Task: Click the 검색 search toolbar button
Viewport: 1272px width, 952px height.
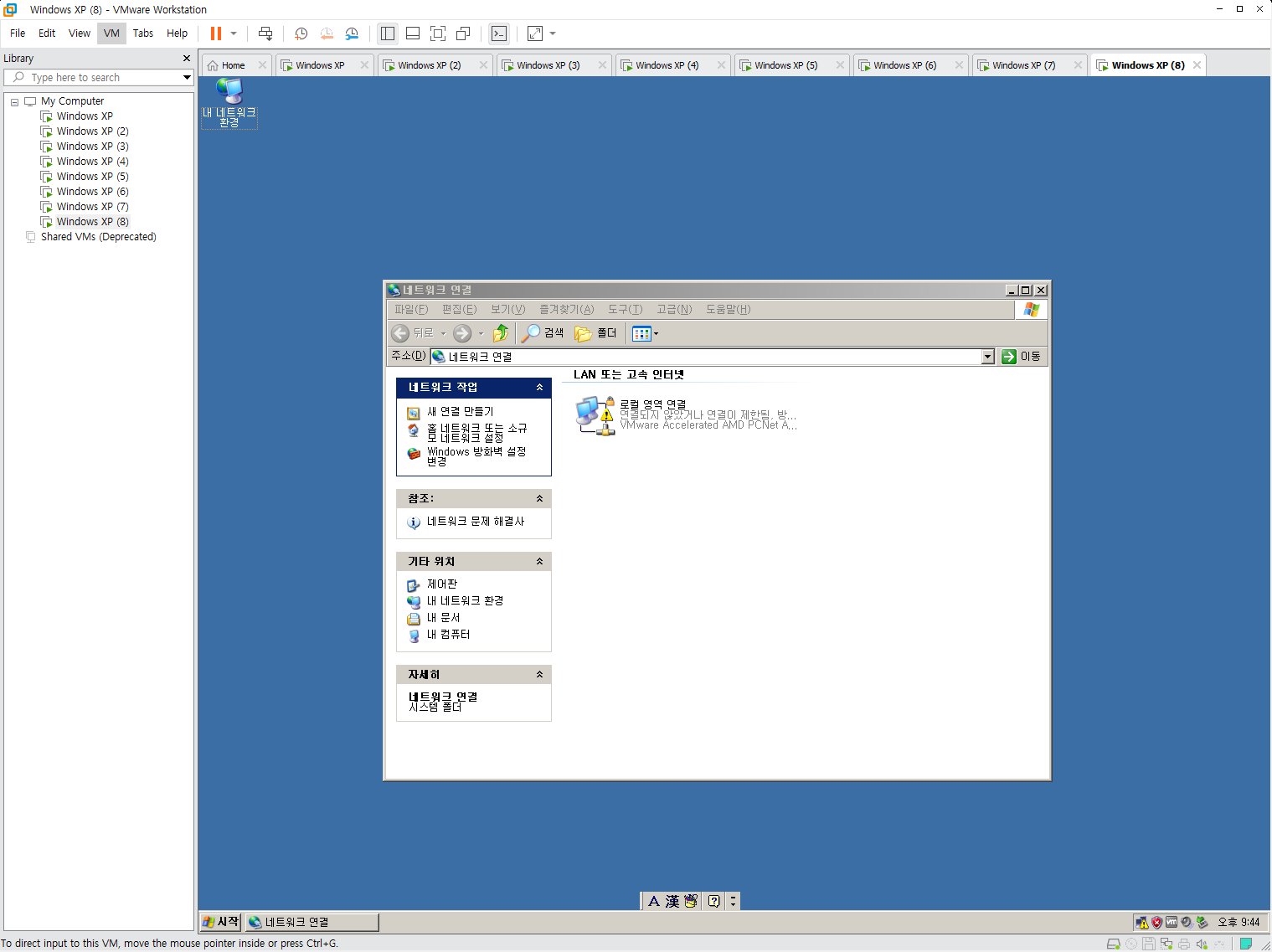Action: [x=543, y=333]
